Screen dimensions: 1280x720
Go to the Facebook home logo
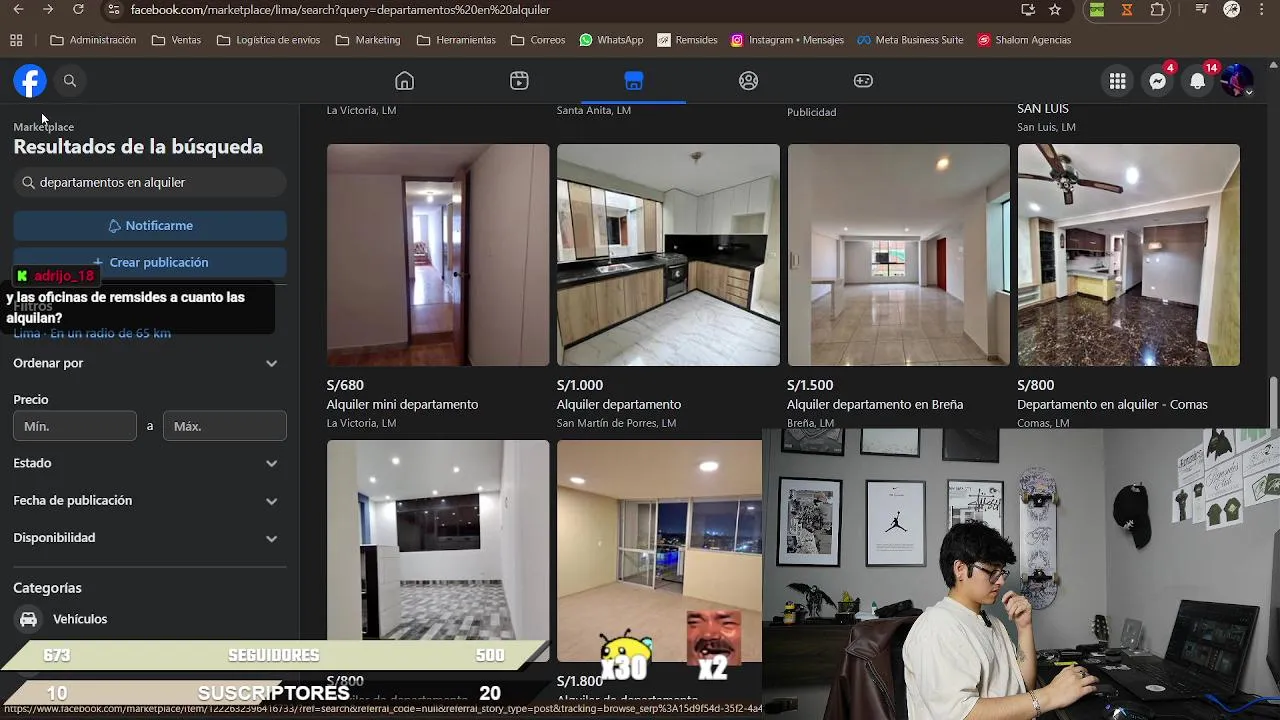click(30, 81)
